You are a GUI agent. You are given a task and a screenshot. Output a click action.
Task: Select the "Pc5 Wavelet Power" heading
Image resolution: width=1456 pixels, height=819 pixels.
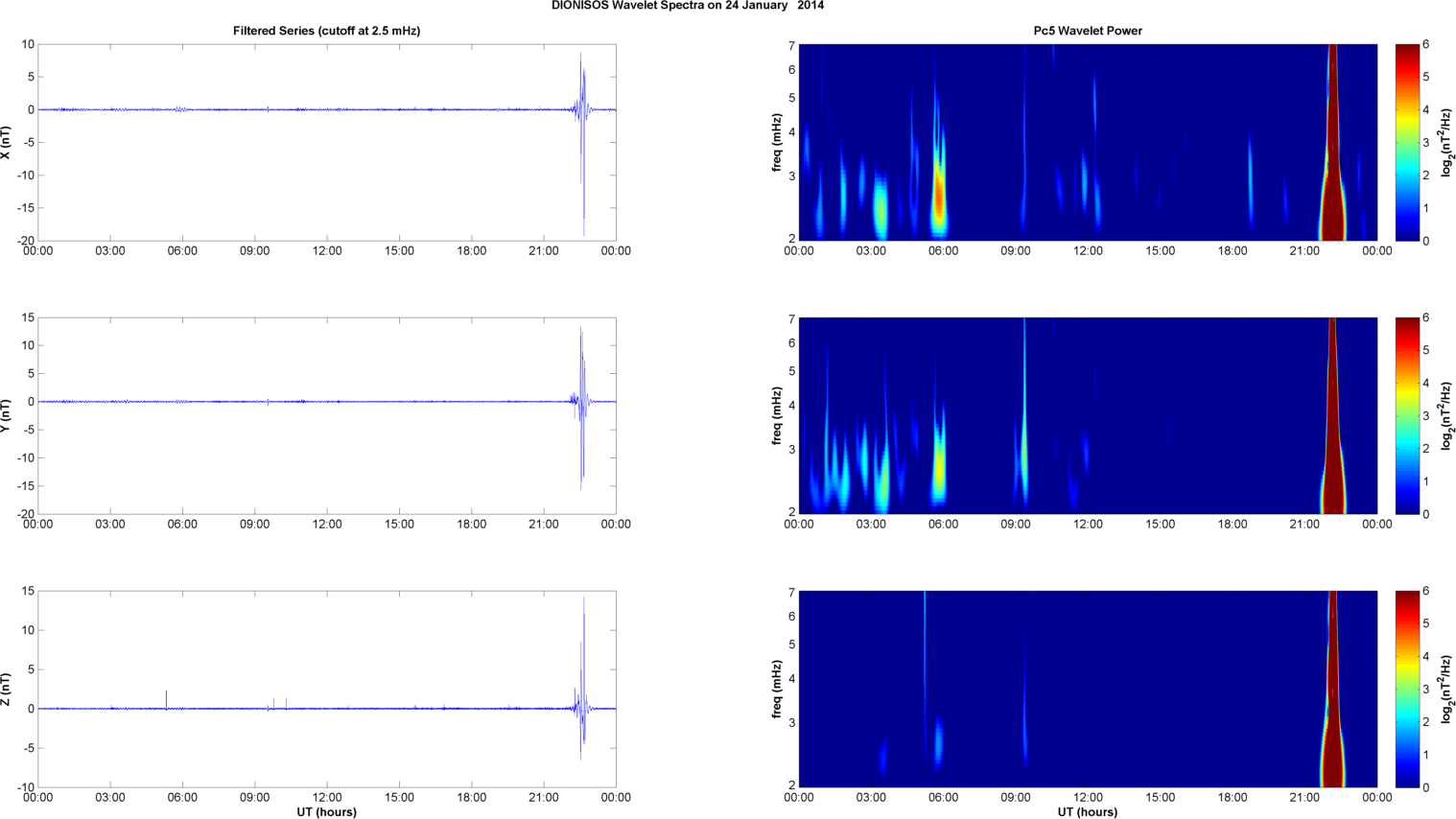tap(1088, 31)
